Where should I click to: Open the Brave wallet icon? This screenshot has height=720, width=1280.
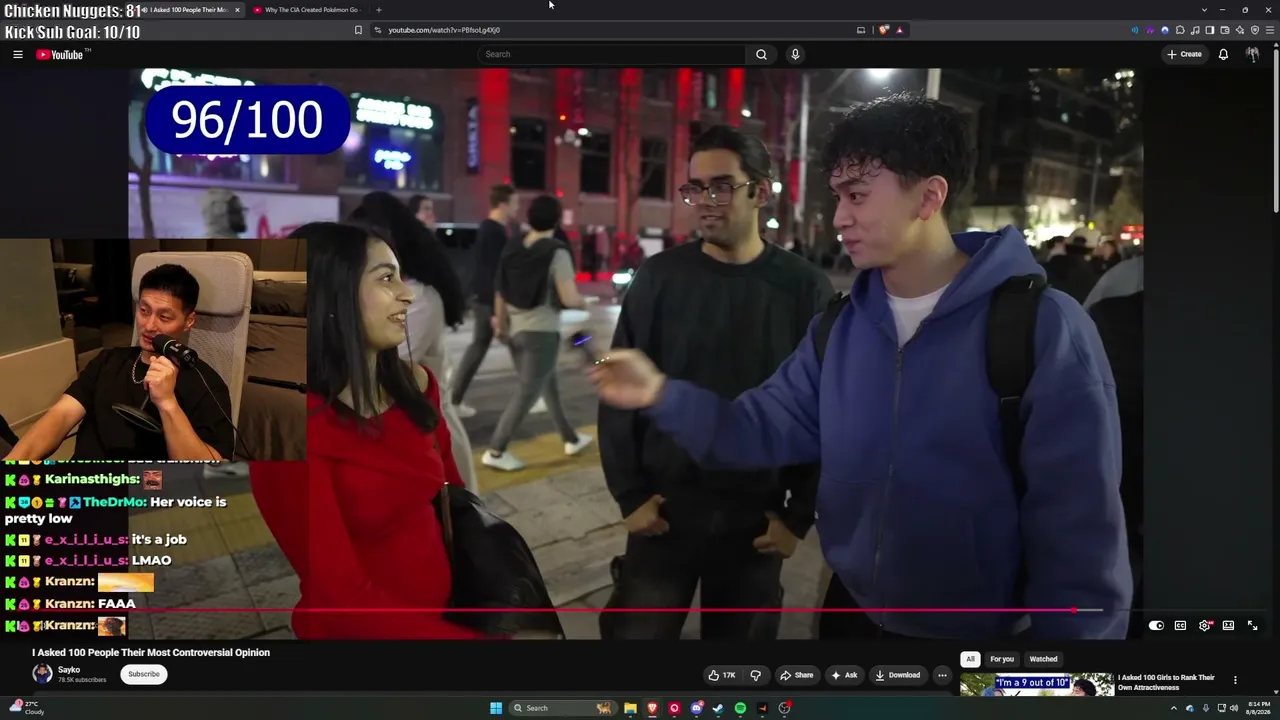click(x=1225, y=30)
